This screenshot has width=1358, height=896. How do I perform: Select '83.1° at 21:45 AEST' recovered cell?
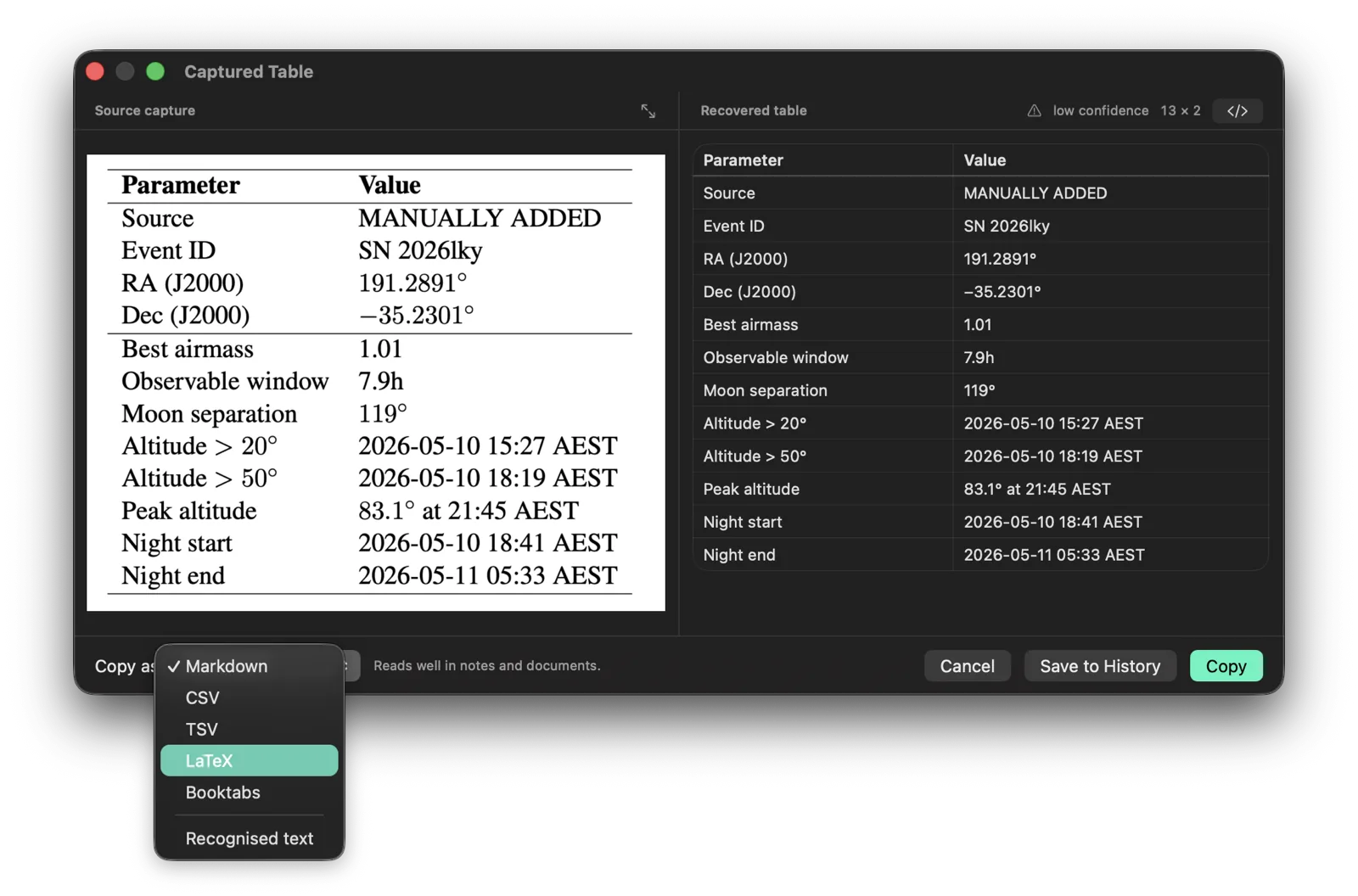tap(1110, 489)
